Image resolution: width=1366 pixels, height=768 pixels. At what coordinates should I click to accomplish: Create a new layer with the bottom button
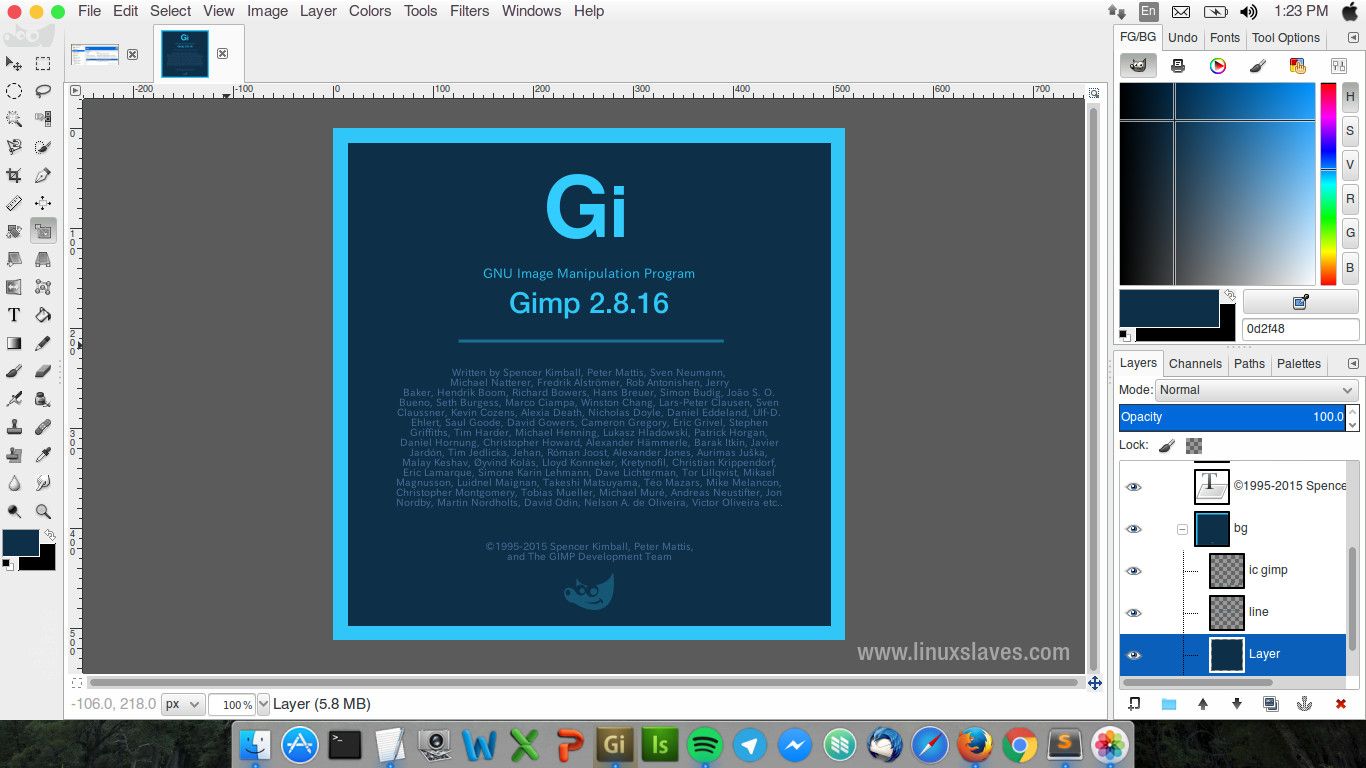coord(1134,704)
